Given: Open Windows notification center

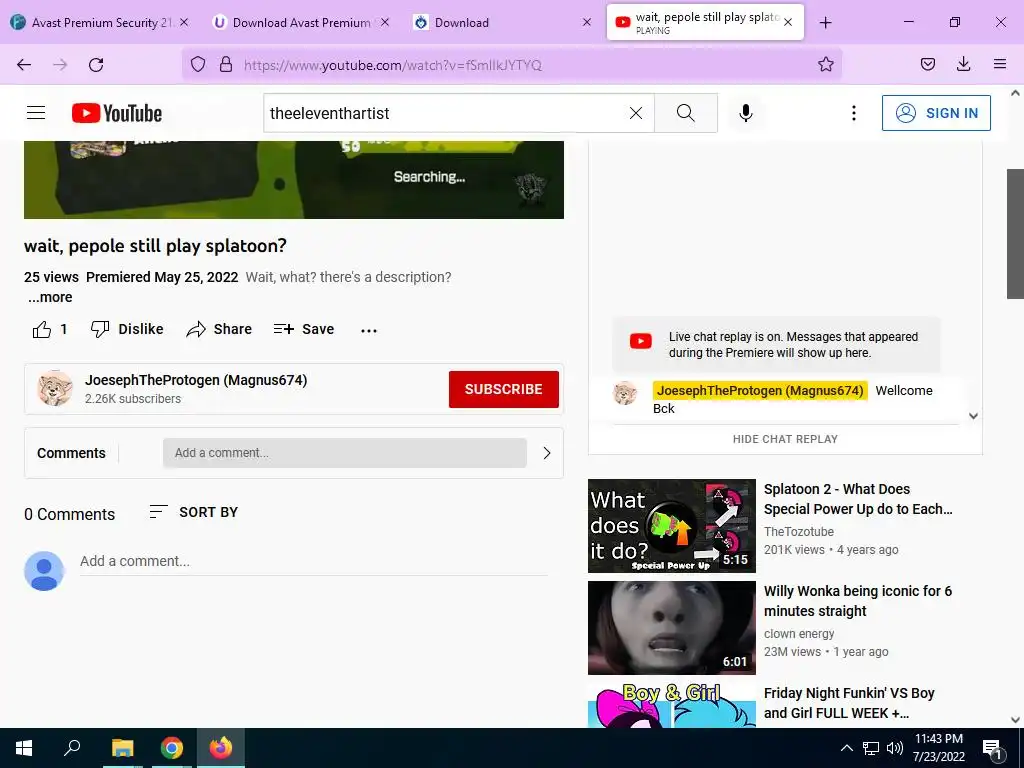Looking at the screenshot, I should click(x=993, y=748).
